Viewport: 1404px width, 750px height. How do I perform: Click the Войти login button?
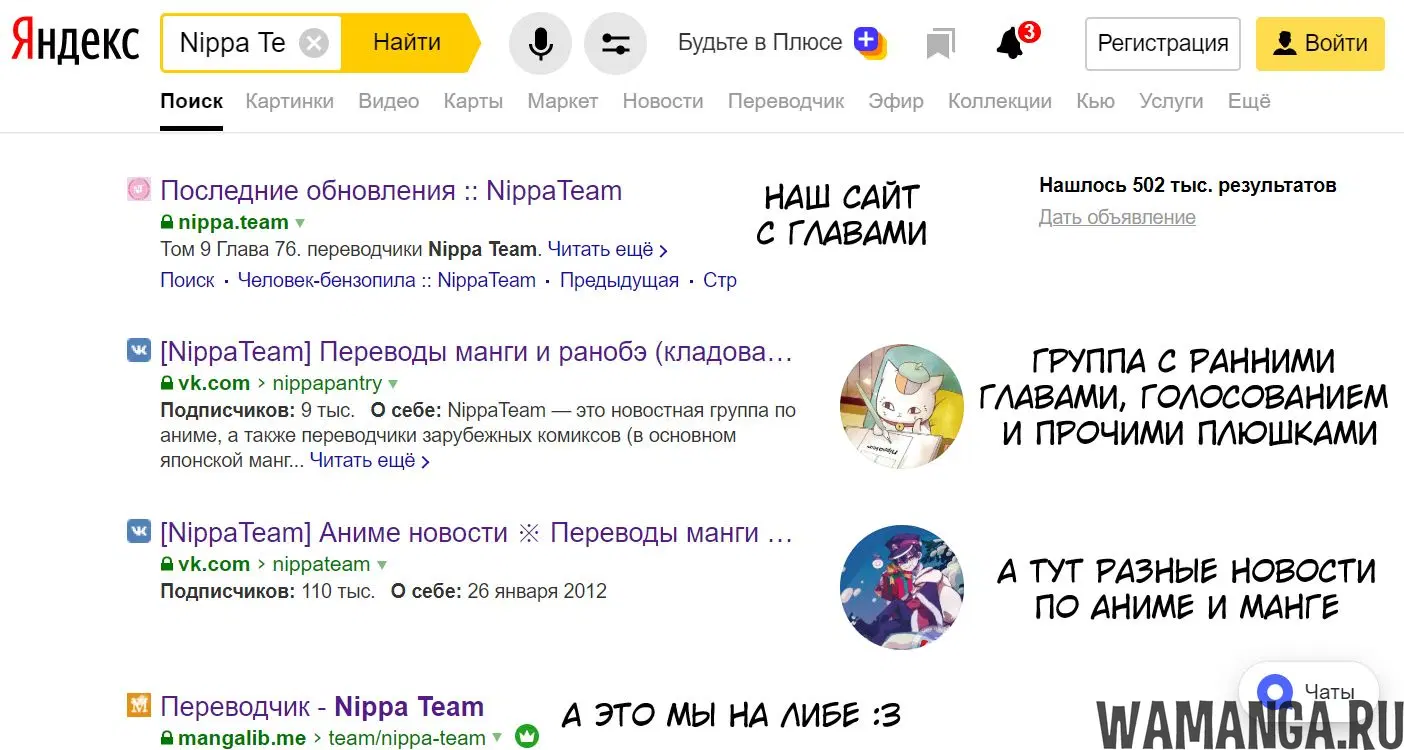pos(1320,43)
